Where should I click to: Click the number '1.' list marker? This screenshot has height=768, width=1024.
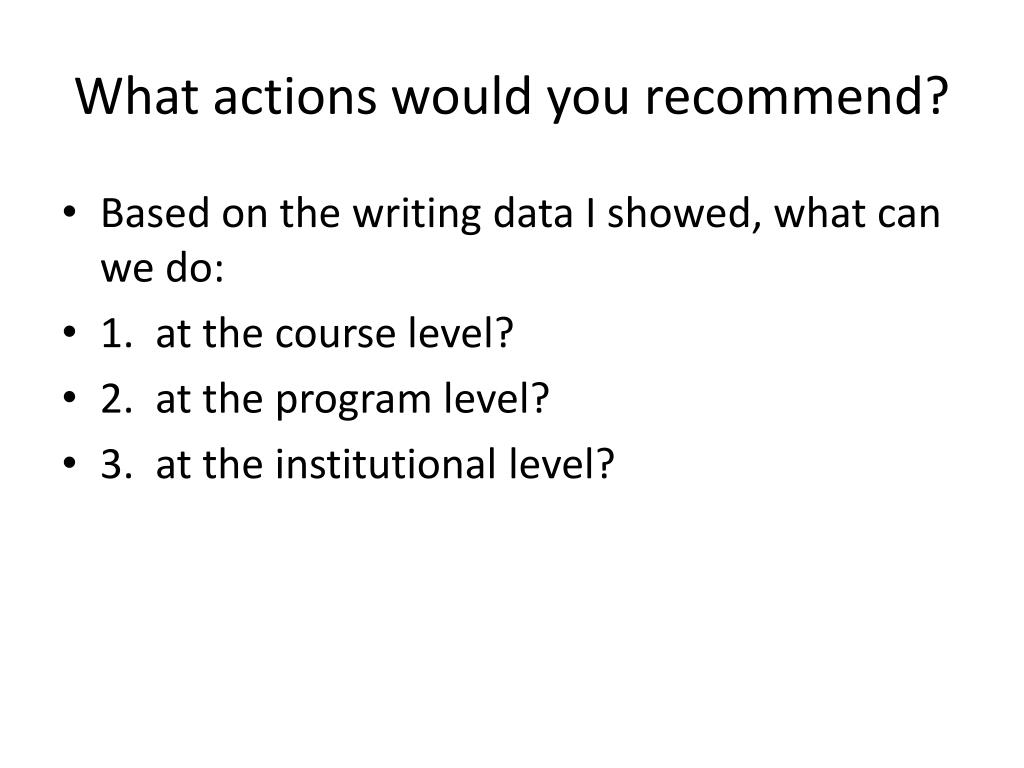click(x=118, y=333)
